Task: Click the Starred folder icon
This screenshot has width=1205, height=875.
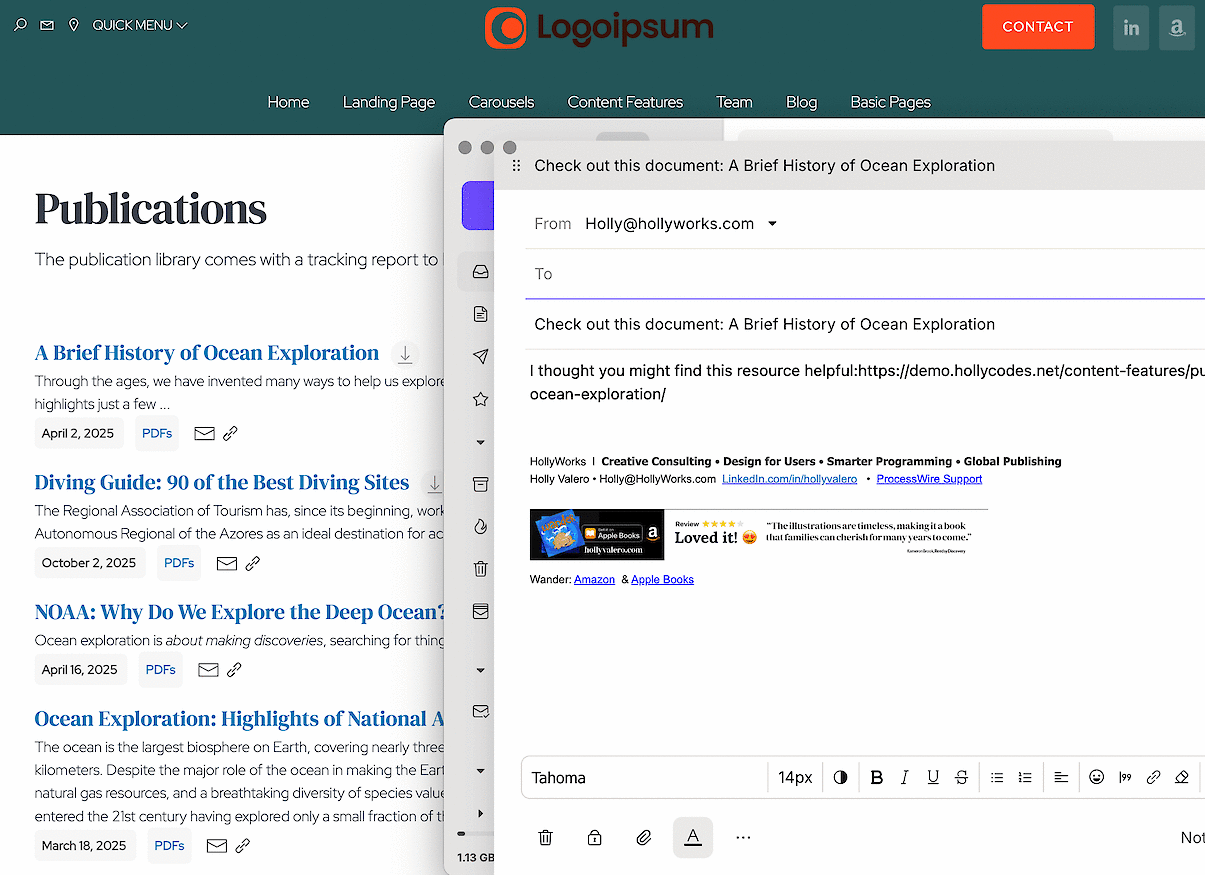Action: 480,399
